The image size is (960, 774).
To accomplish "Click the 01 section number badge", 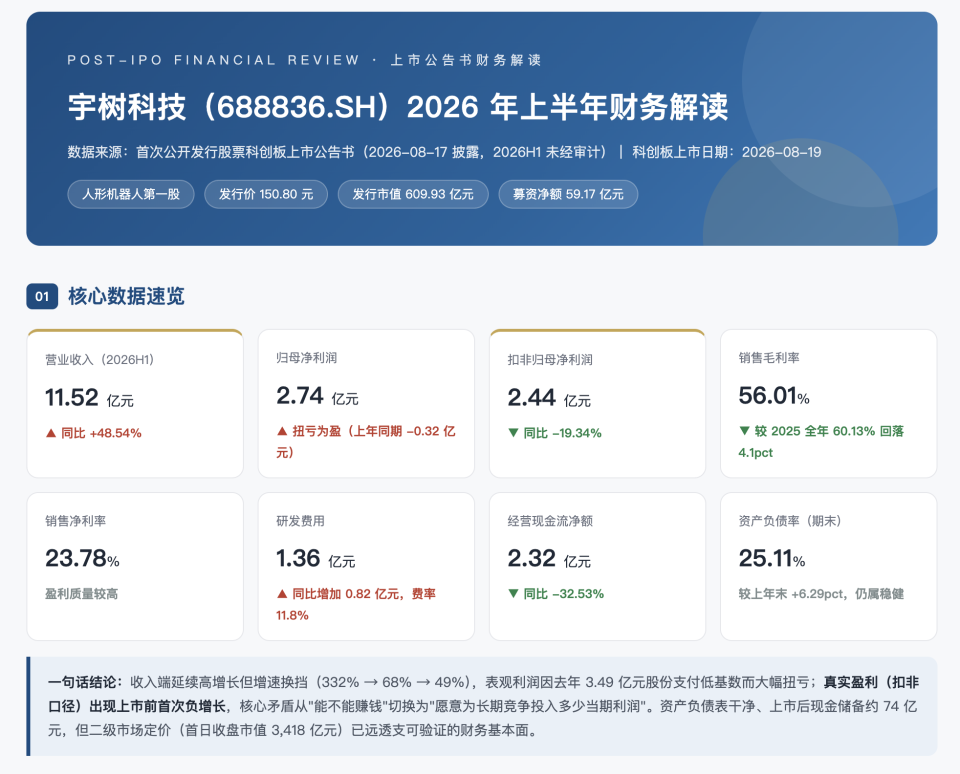I will click(42, 296).
